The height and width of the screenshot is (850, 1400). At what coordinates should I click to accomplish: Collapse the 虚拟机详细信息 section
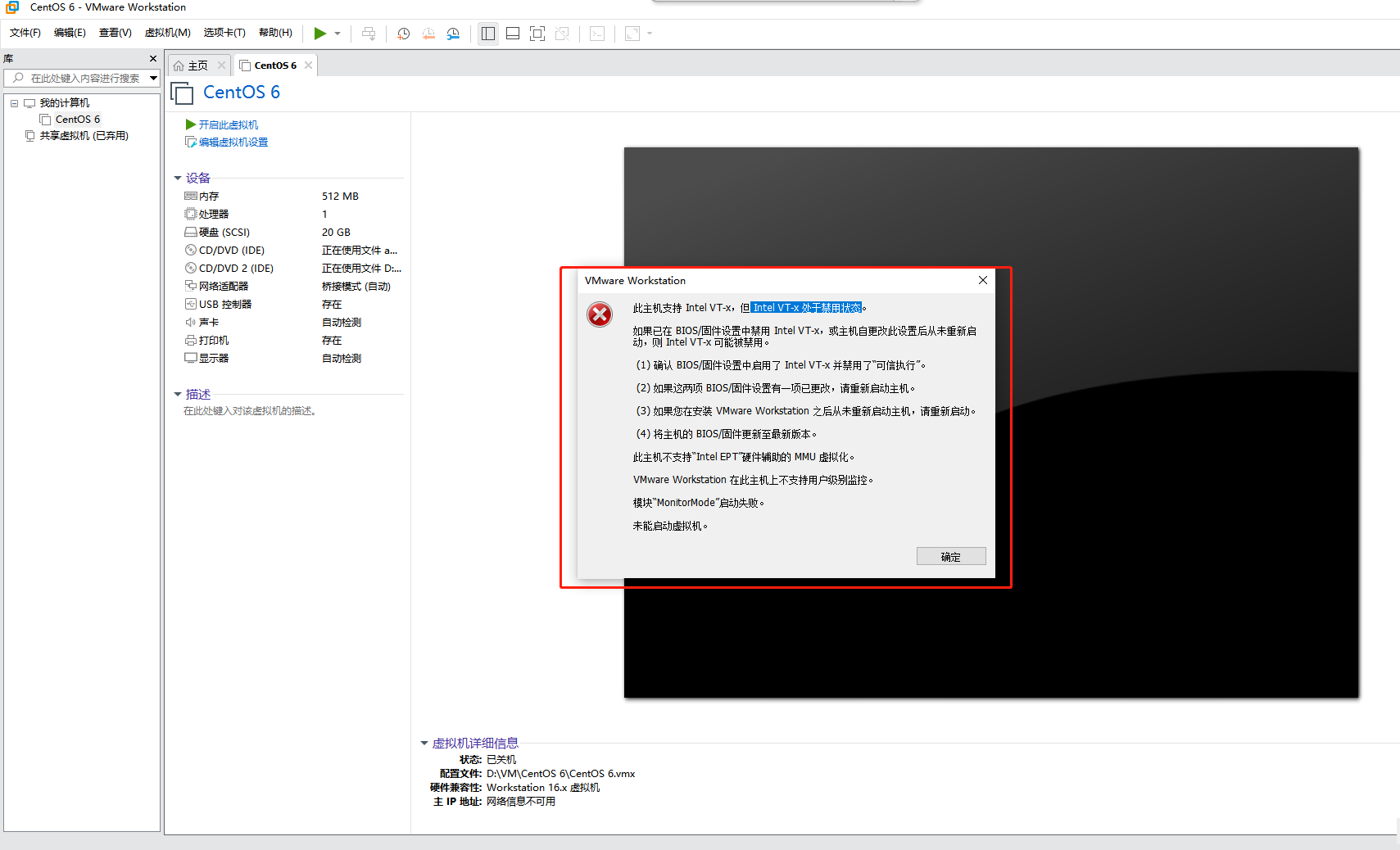point(424,744)
